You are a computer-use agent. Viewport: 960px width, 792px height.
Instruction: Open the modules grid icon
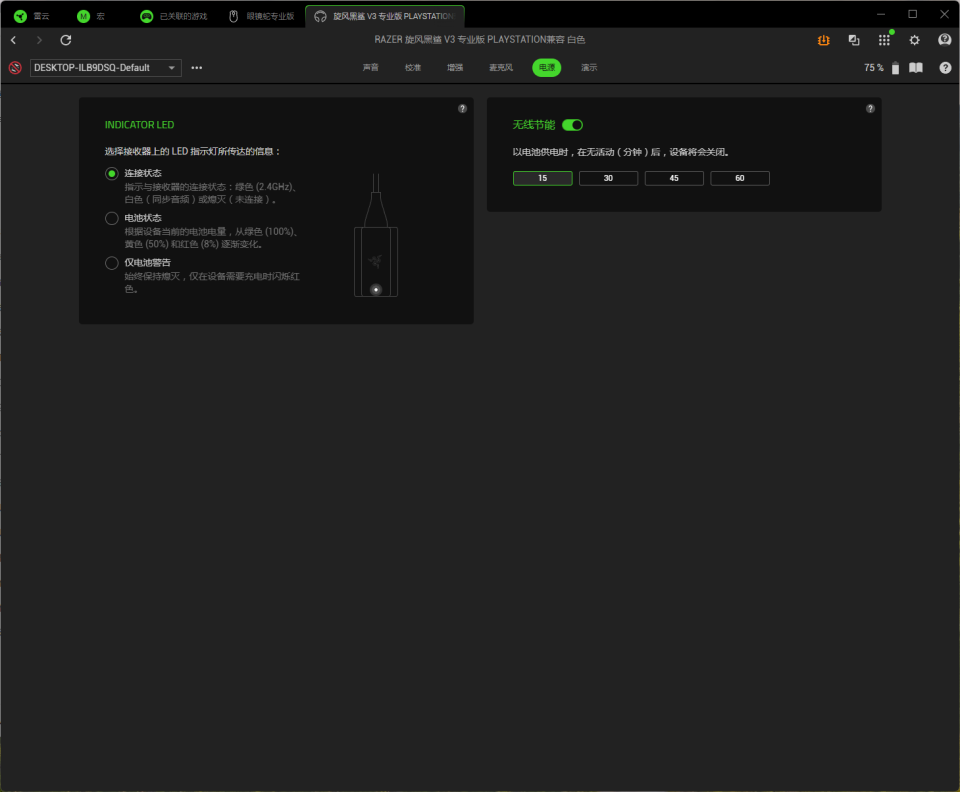point(884,40)
